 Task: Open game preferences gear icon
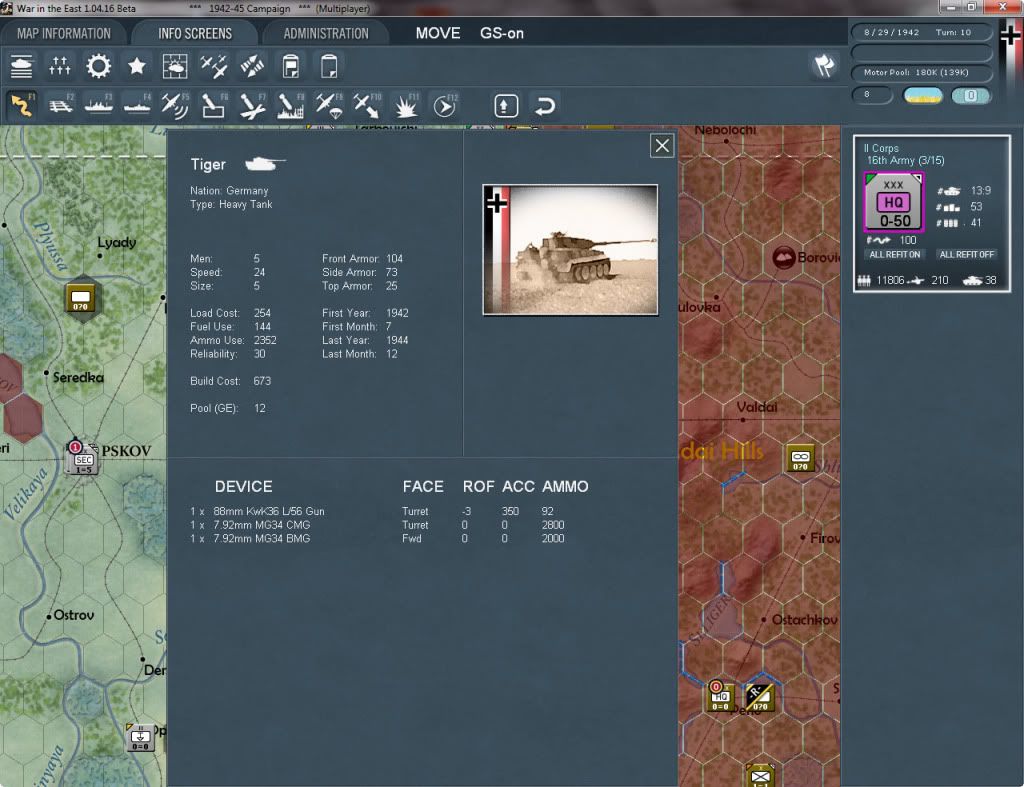(x=99, y=66)
